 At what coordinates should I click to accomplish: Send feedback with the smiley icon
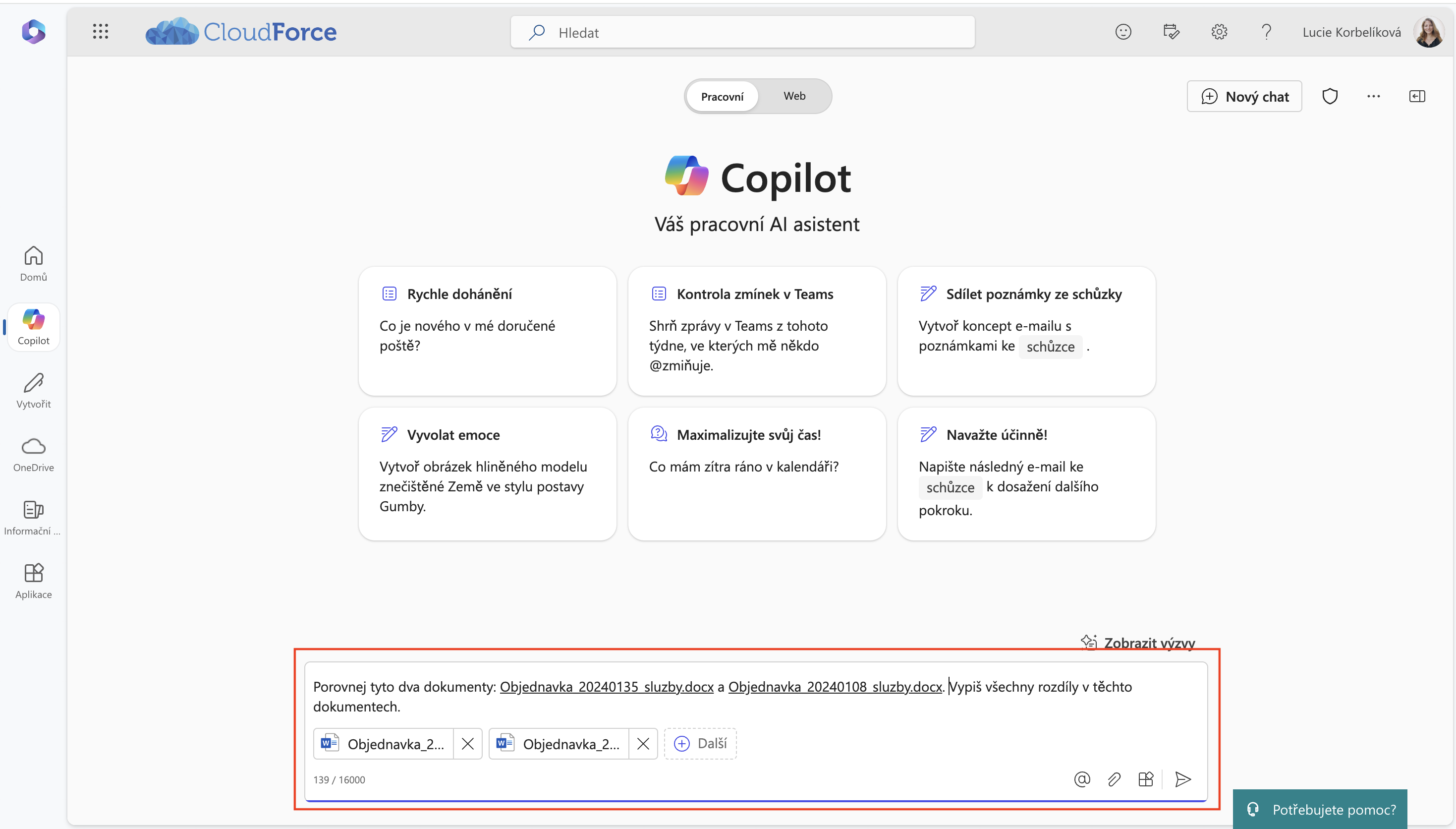[x=1122, y=32]
